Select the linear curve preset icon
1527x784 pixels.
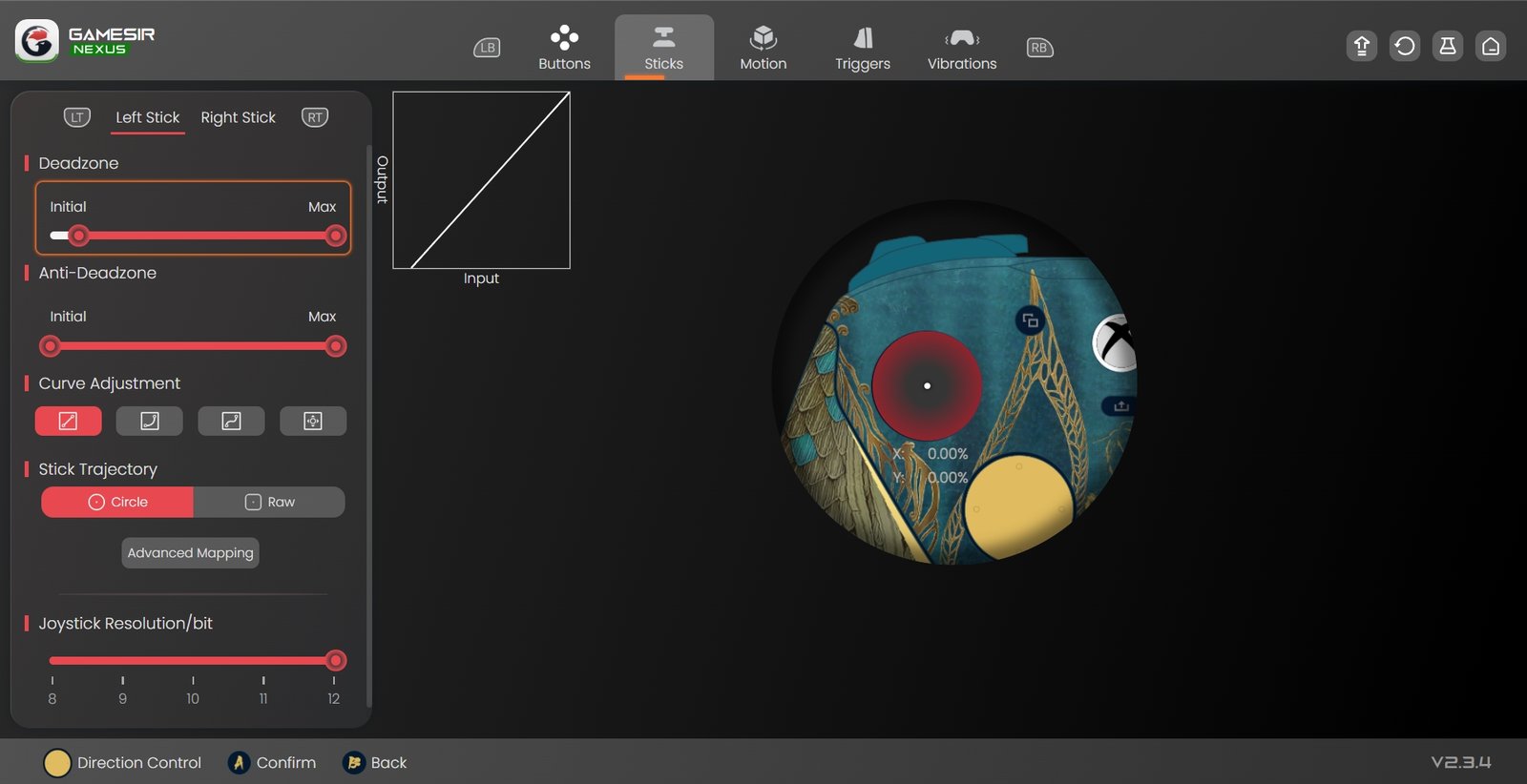[x=68, y=421]
